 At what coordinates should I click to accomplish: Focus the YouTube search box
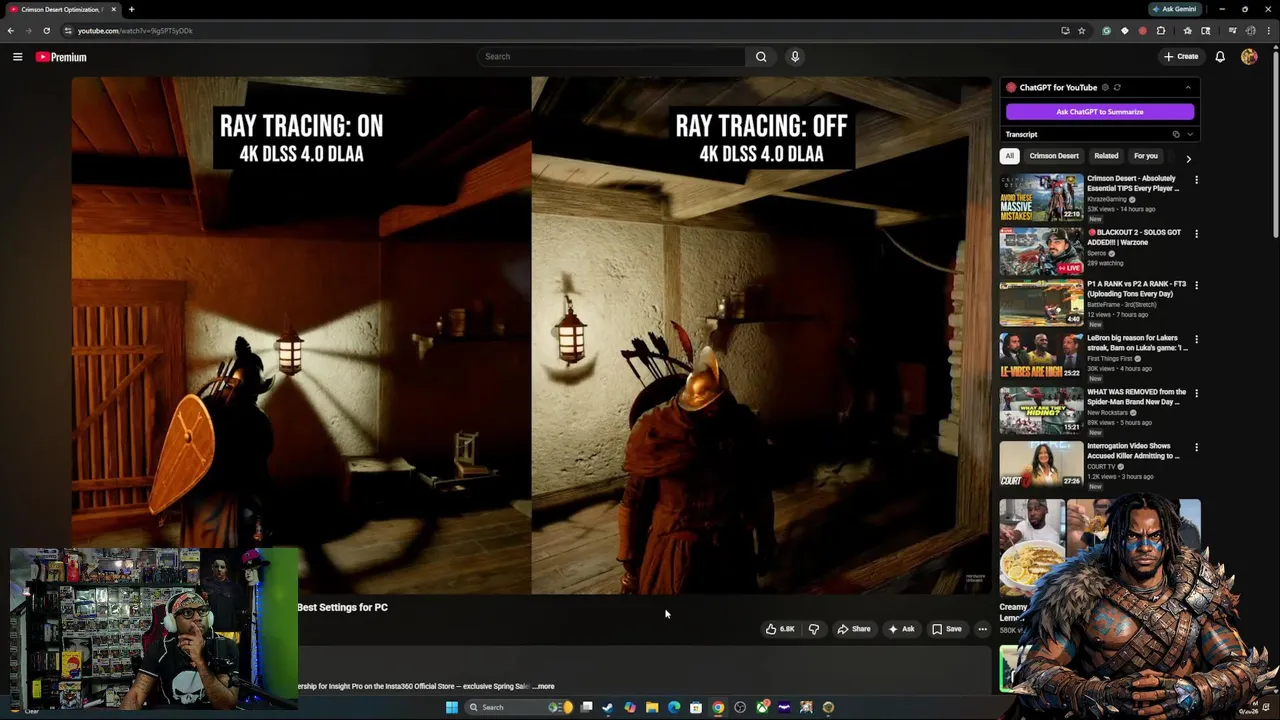tap(611, 57)
